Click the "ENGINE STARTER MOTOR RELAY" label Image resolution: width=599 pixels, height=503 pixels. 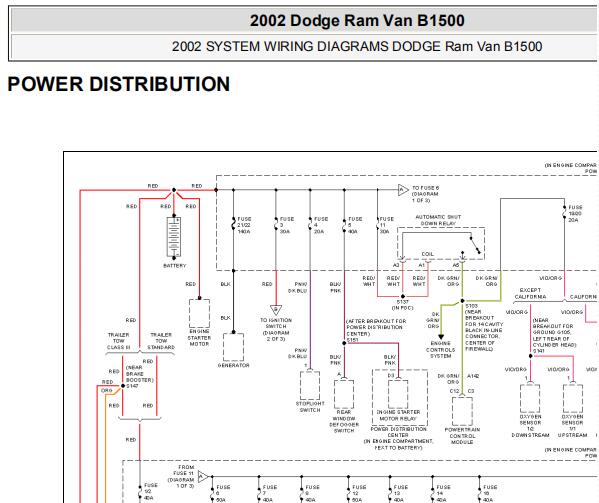(398, 416)
